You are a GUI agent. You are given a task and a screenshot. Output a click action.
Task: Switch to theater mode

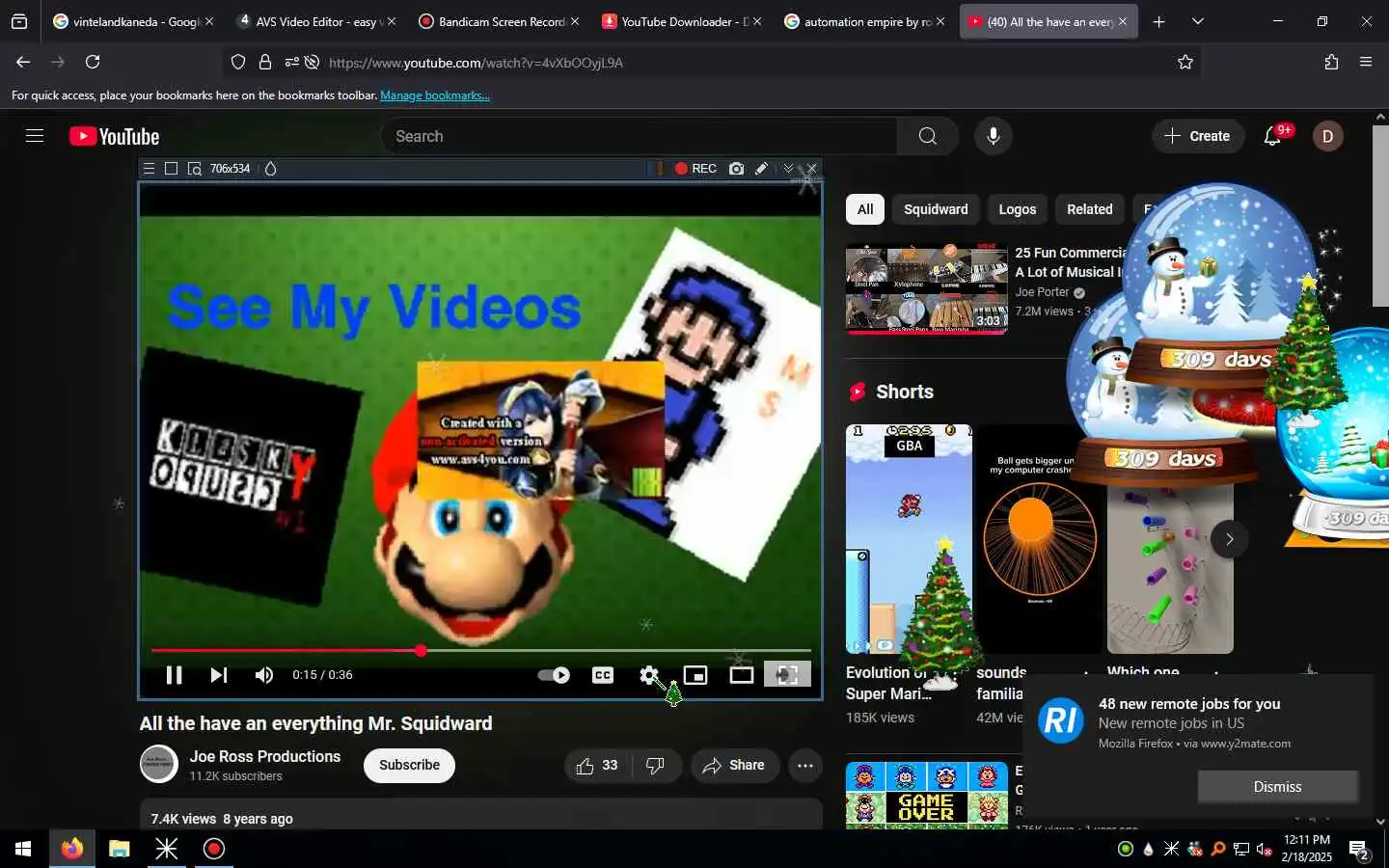(742, 675)
